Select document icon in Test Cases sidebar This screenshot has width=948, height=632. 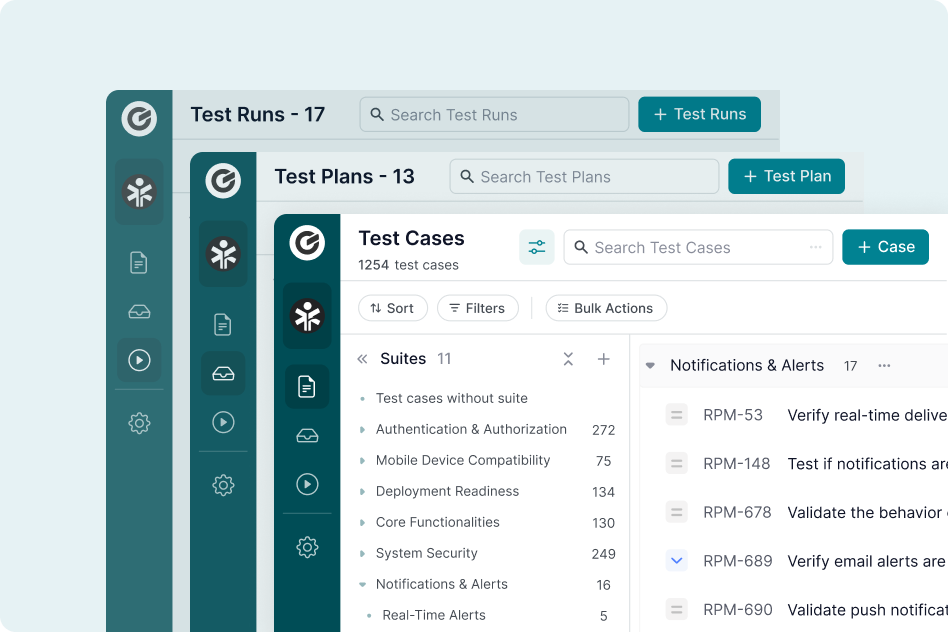click(x=307, y=386)
